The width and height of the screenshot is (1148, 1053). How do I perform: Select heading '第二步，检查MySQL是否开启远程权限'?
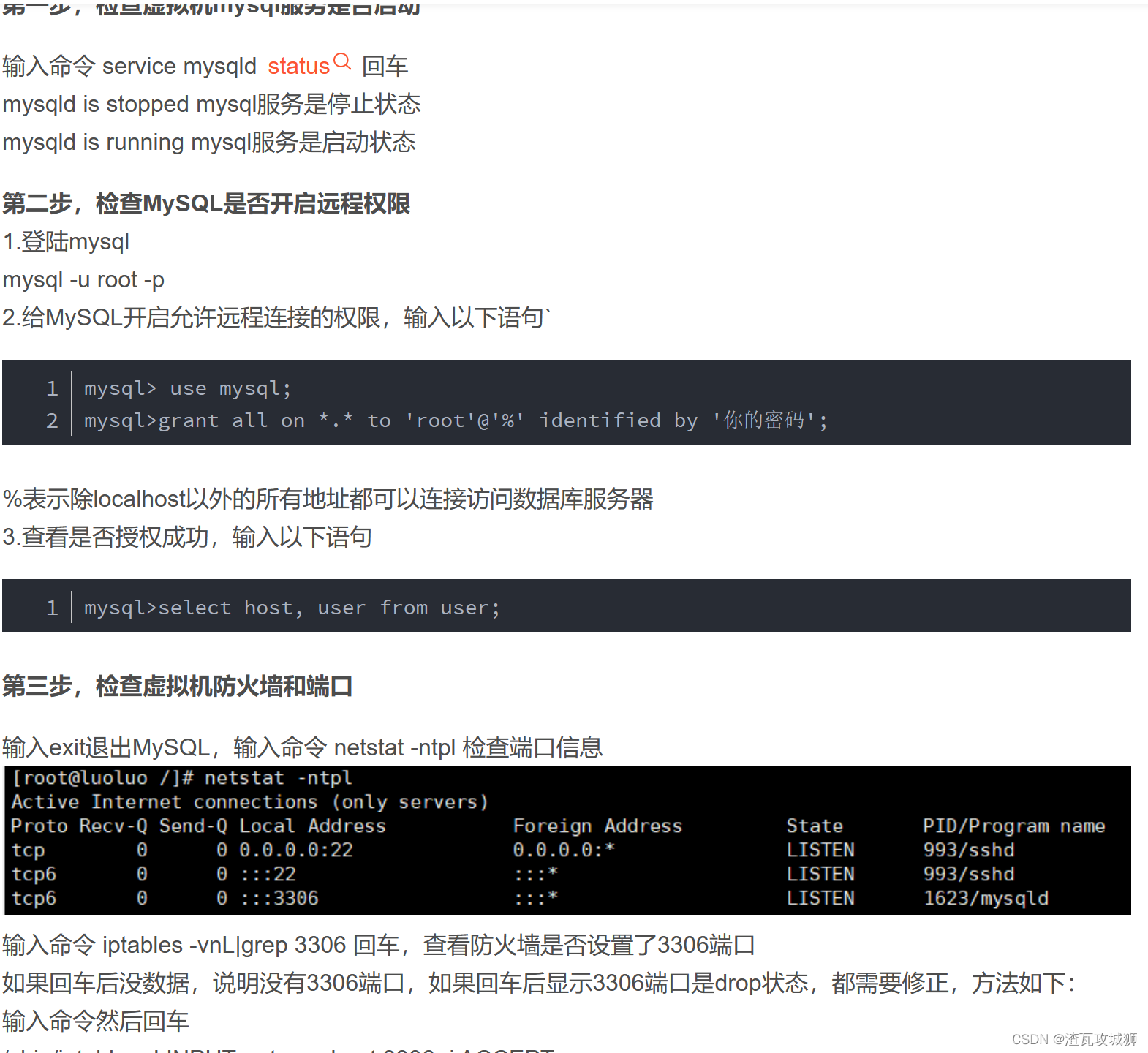[206, 203]
